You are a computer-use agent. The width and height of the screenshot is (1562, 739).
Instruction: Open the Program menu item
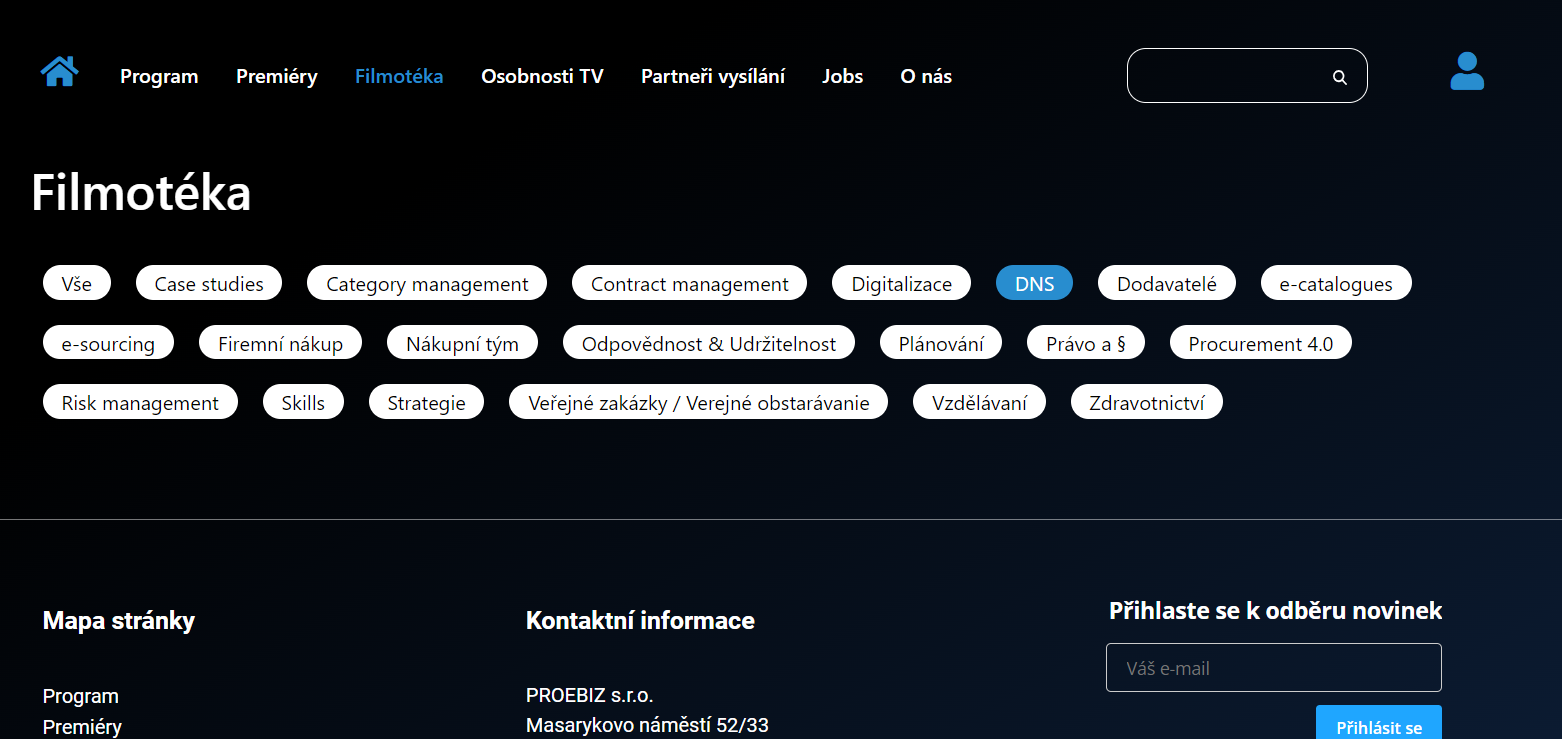(159, 76)
